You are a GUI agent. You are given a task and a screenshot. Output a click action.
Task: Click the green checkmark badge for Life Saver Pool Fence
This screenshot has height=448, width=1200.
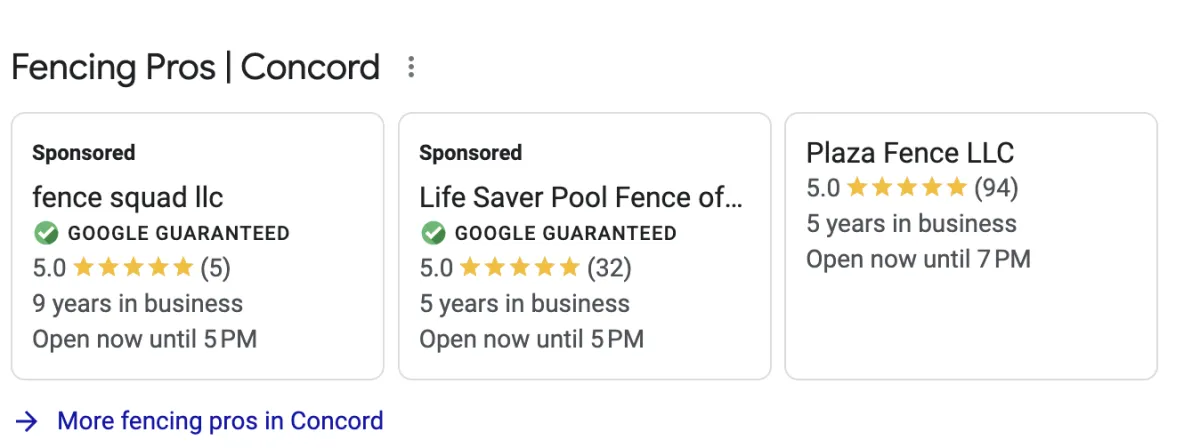[x=432, y=234]
